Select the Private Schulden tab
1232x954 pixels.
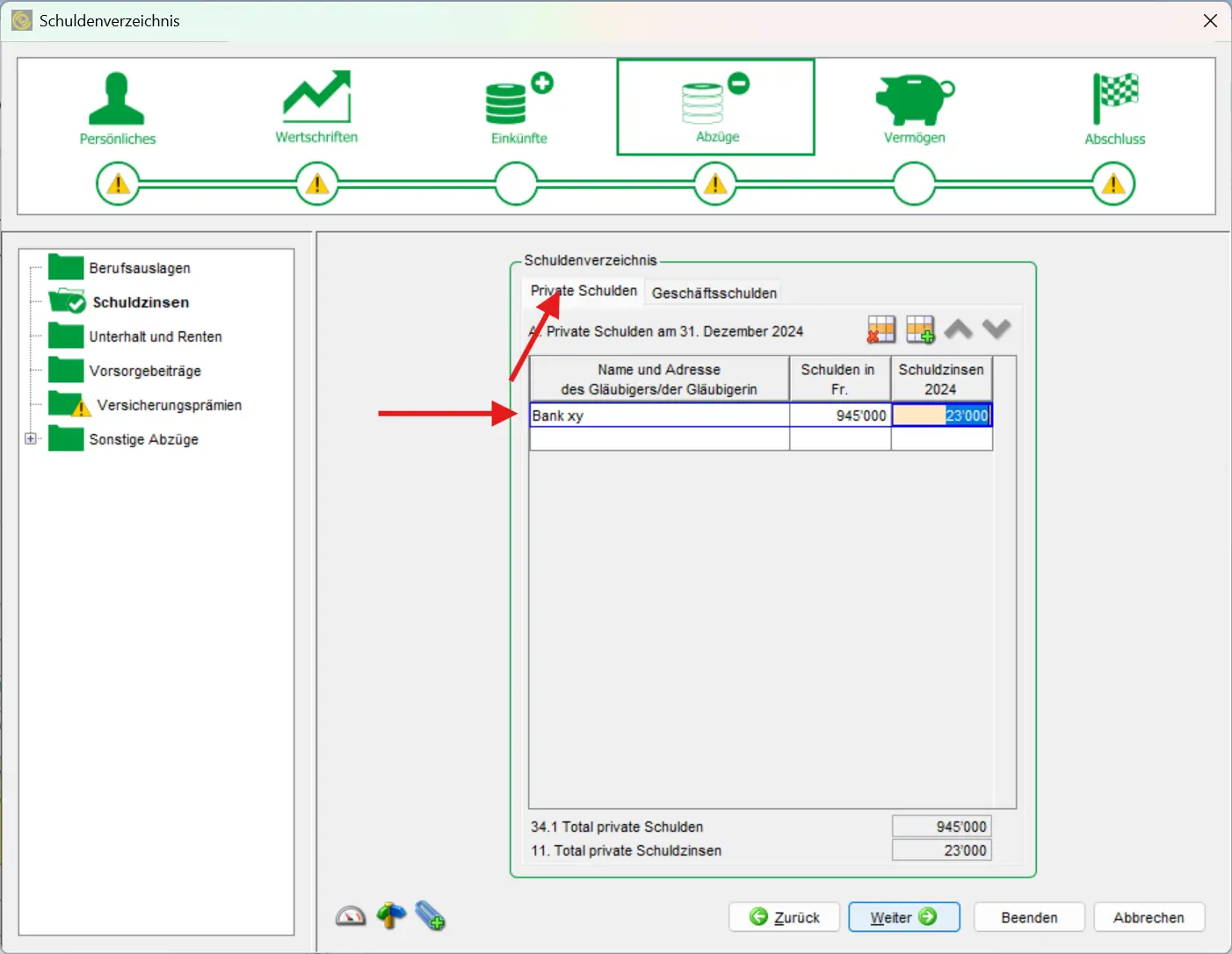pyautogui.click(x=583, y=291)
